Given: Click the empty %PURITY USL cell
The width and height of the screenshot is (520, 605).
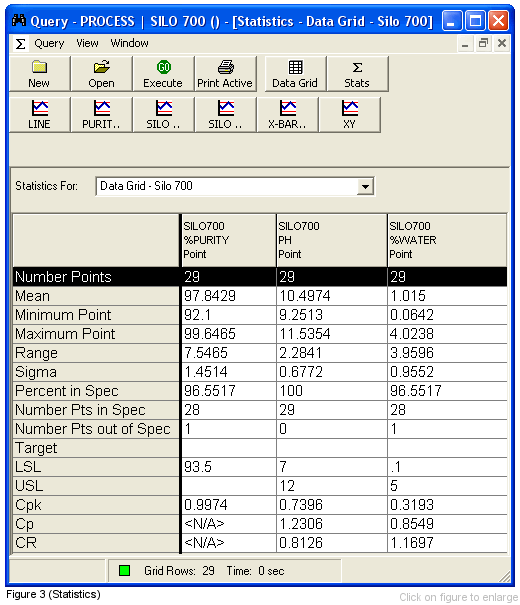Looking at the screenshot, I should pyautogui.click(x=229, y=486).
